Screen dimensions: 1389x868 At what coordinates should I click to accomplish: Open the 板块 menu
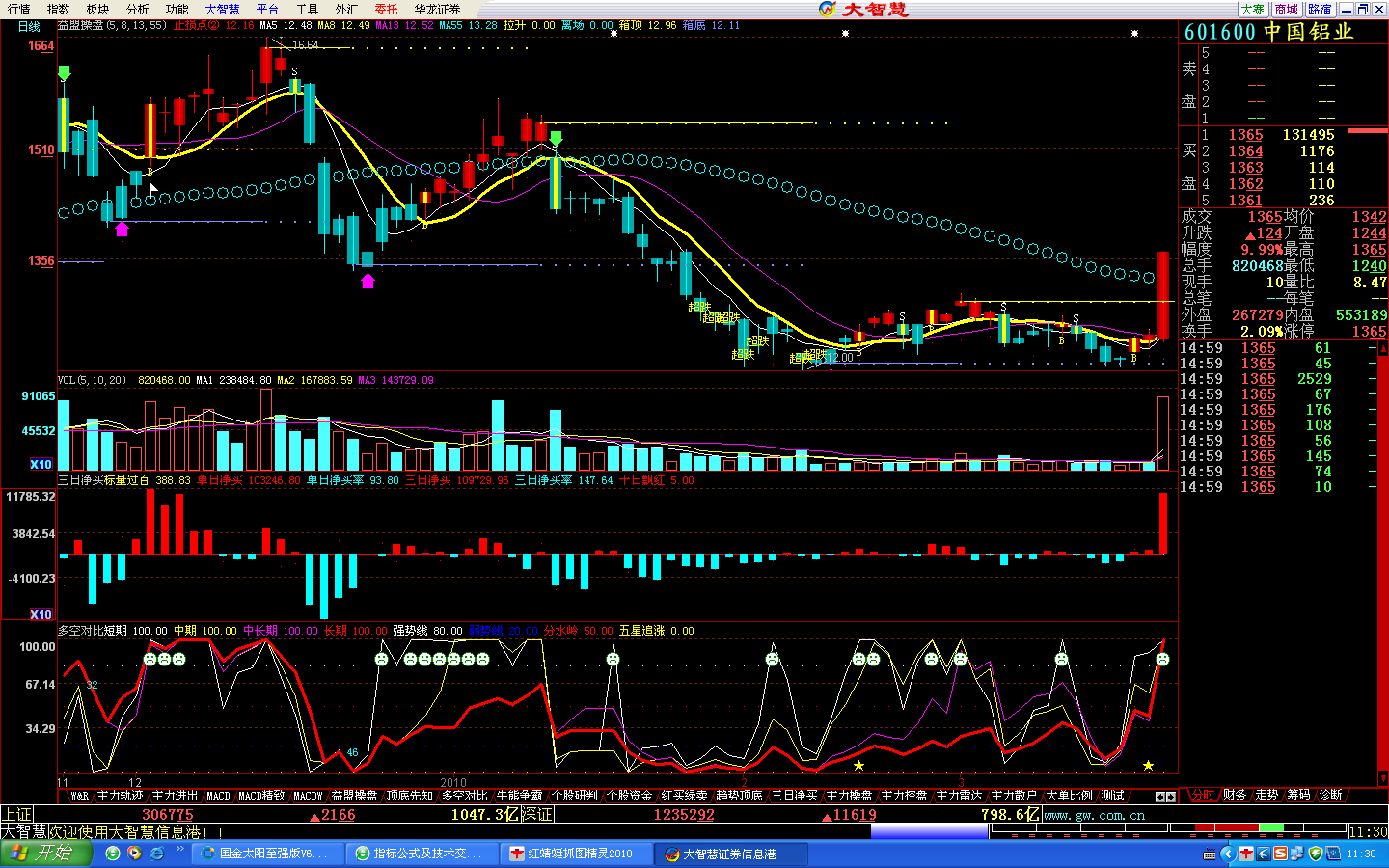pyautogui.click(x=98, y=10)
